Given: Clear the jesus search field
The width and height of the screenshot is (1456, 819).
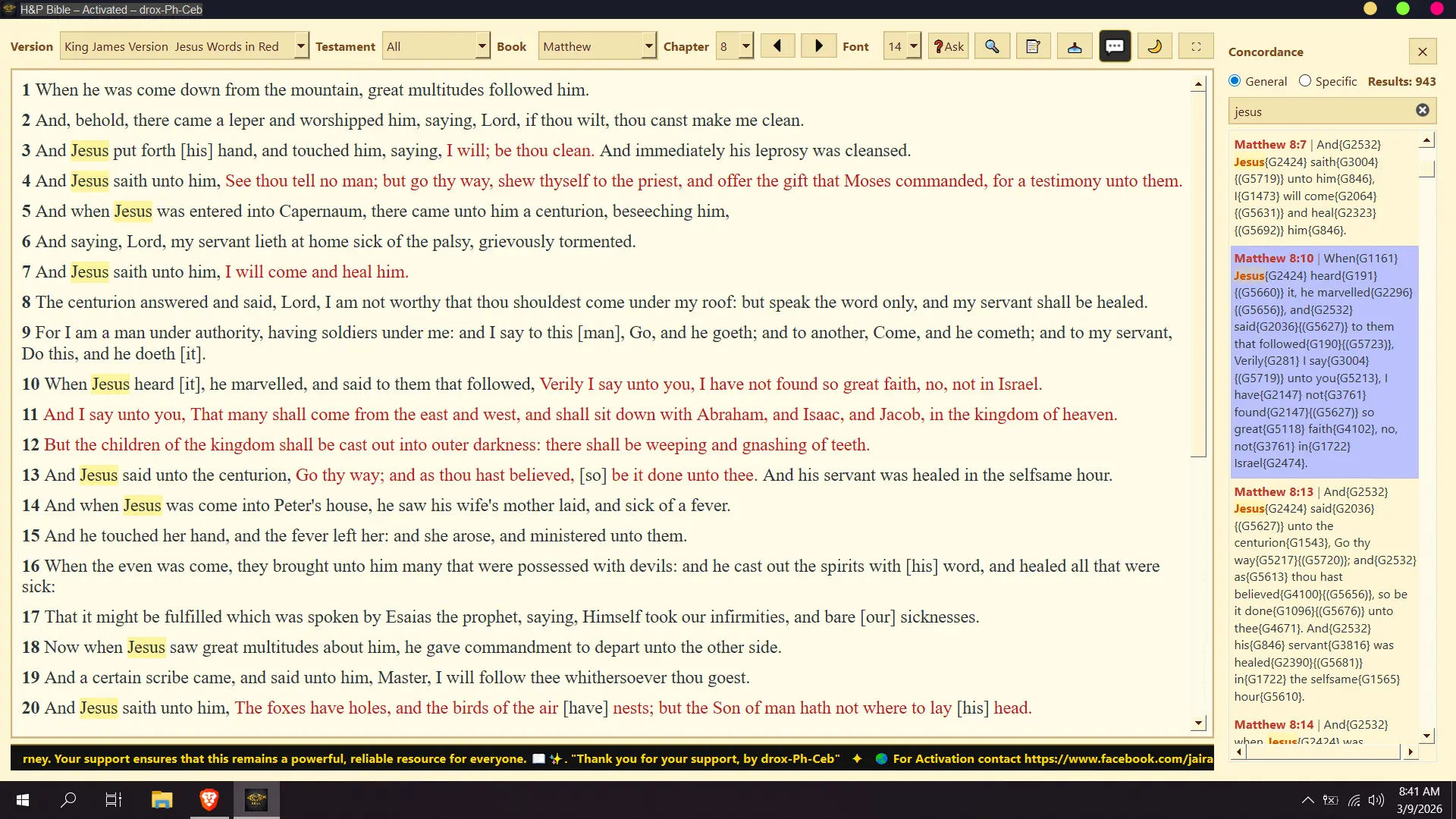Looking at the screenshot, I should [x=1423, y=111].
